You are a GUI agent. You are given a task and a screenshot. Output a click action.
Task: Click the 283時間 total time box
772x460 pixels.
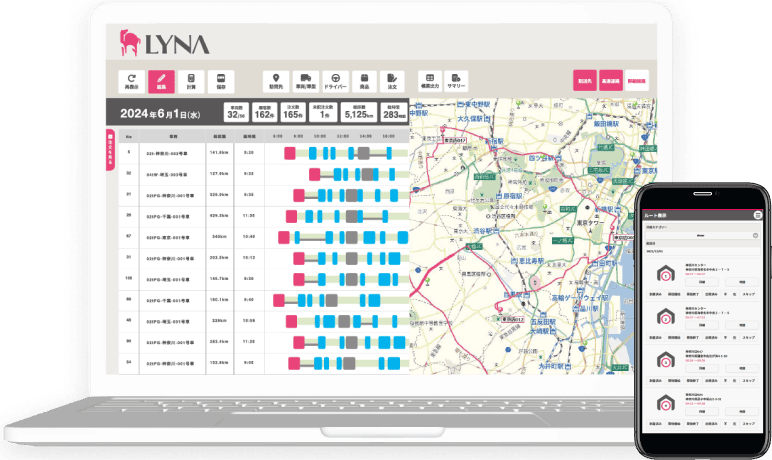(x=394, y=112)
